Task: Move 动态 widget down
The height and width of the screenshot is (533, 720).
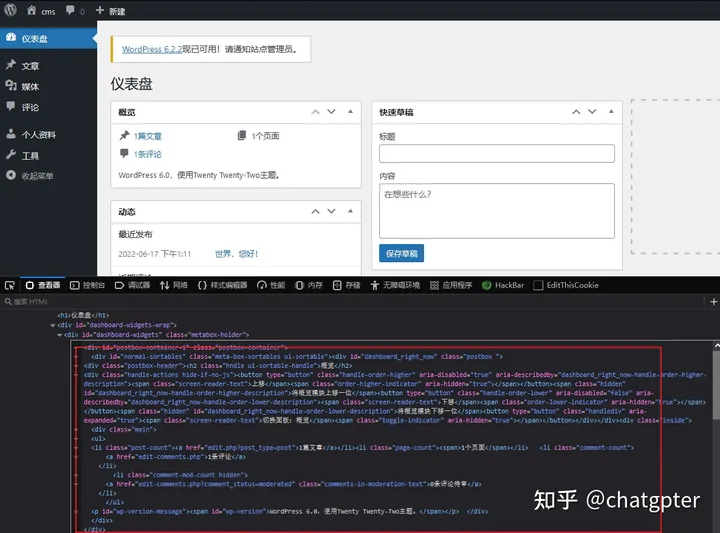Action: (x=331, y=212)
